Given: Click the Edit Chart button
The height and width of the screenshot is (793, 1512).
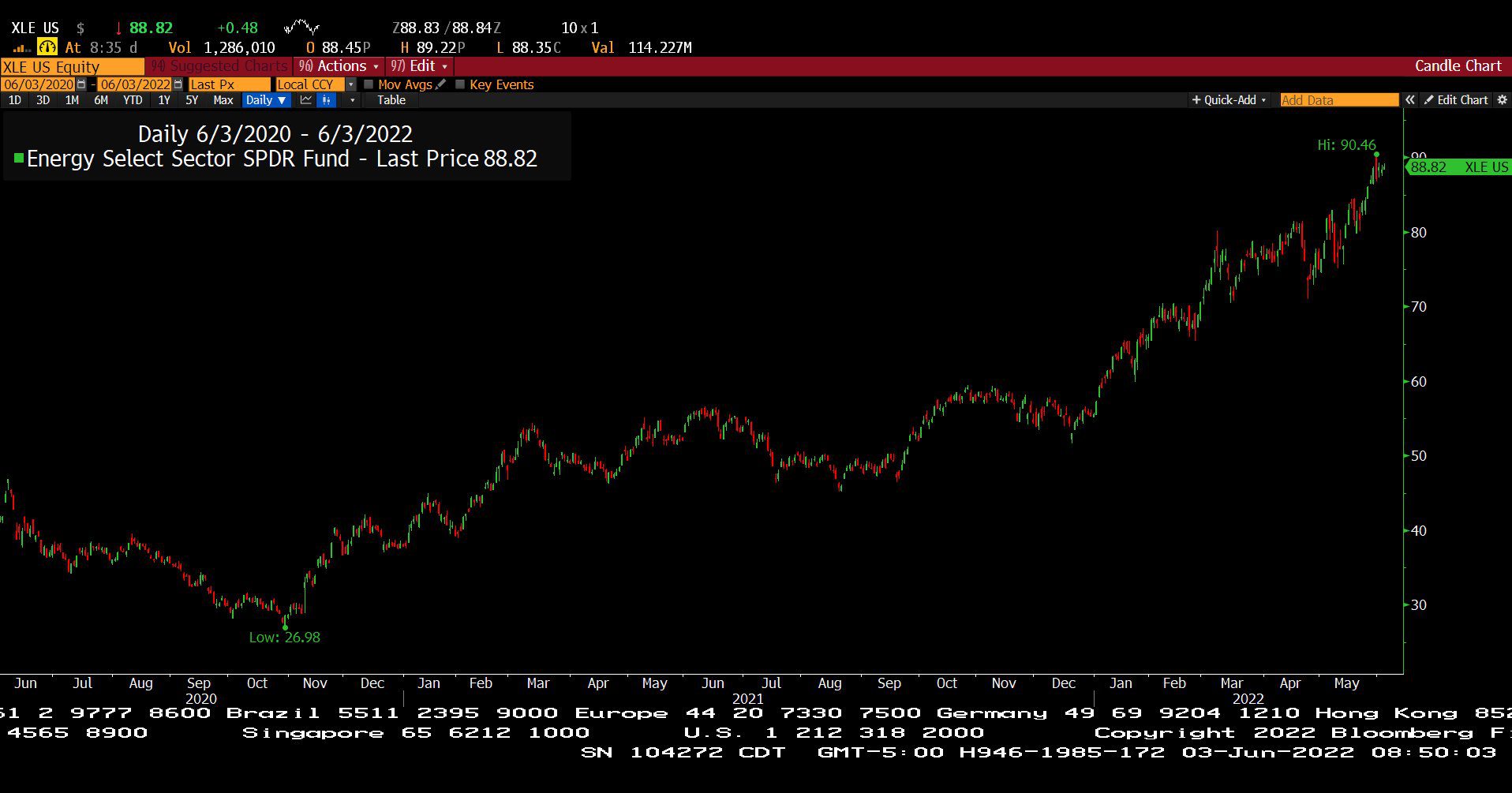Looking at the screenshot, I should (1456, 100).
